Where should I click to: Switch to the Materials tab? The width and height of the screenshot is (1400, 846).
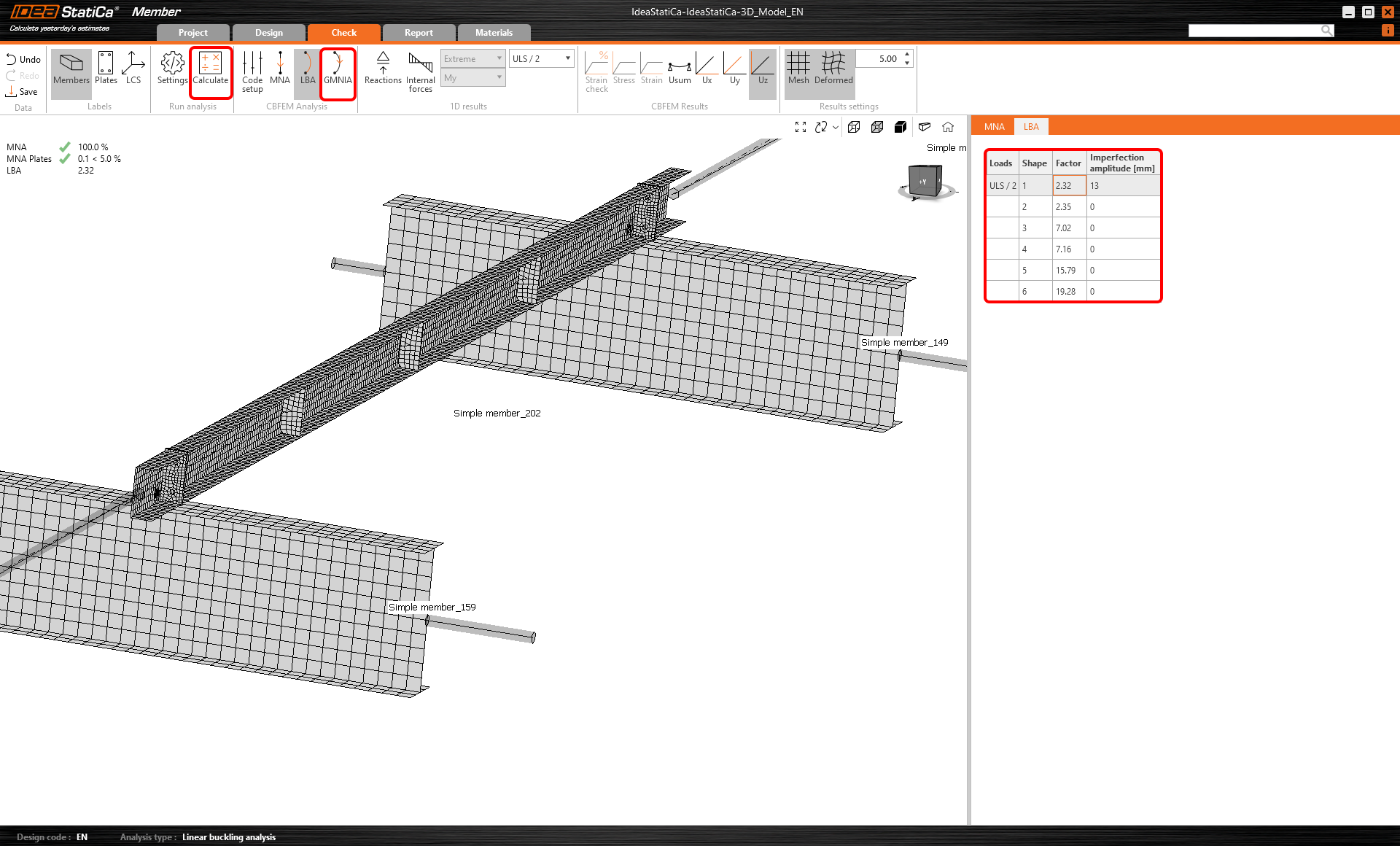[x=494, y=33]
